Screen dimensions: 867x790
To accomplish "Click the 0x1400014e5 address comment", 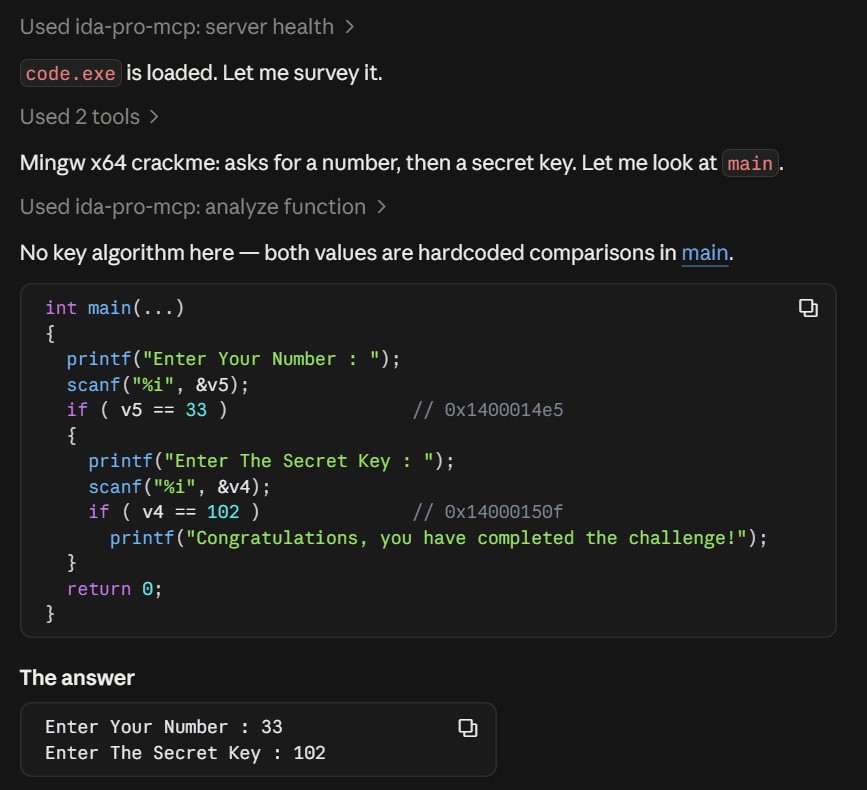I will click(488, 410).
